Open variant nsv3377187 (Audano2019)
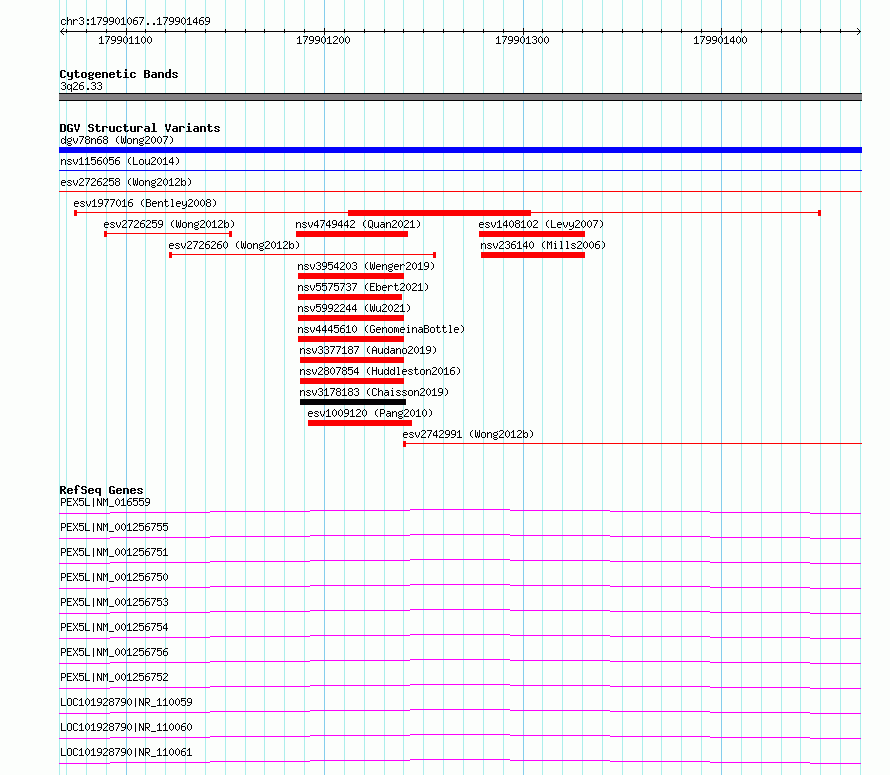Image resolution: width=890 pixels, height=775 pixels. click(368, 350)
